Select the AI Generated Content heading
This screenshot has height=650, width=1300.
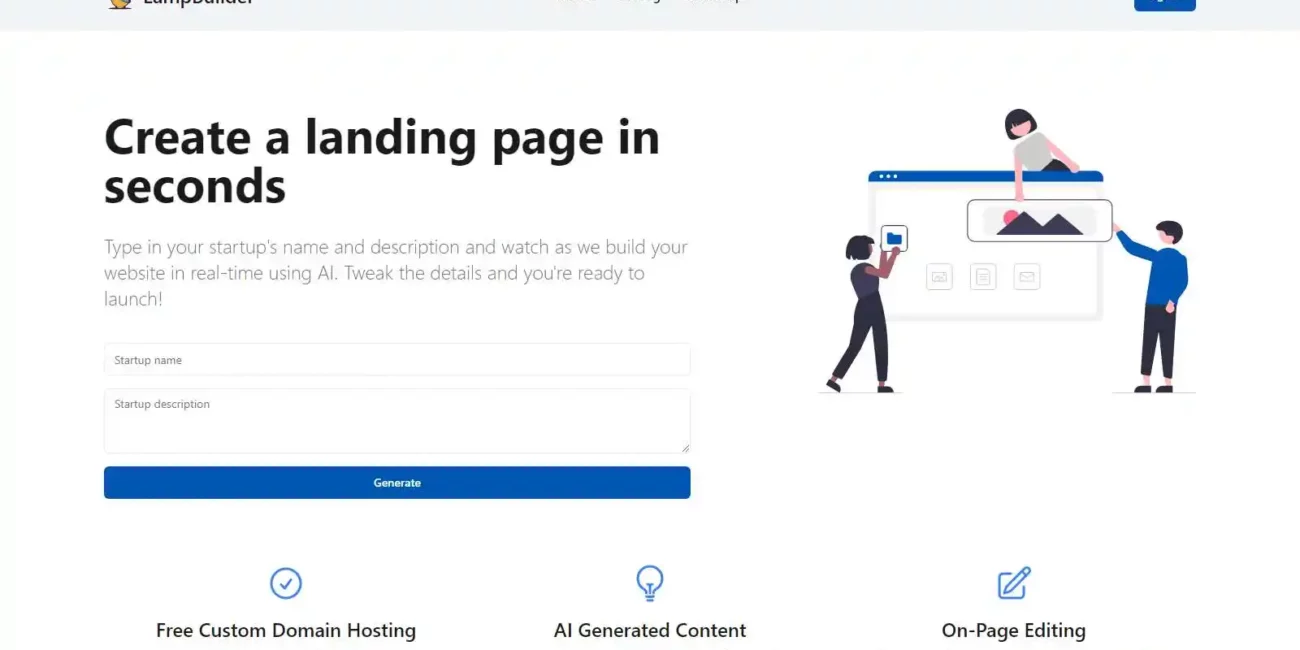pos(650,630)
